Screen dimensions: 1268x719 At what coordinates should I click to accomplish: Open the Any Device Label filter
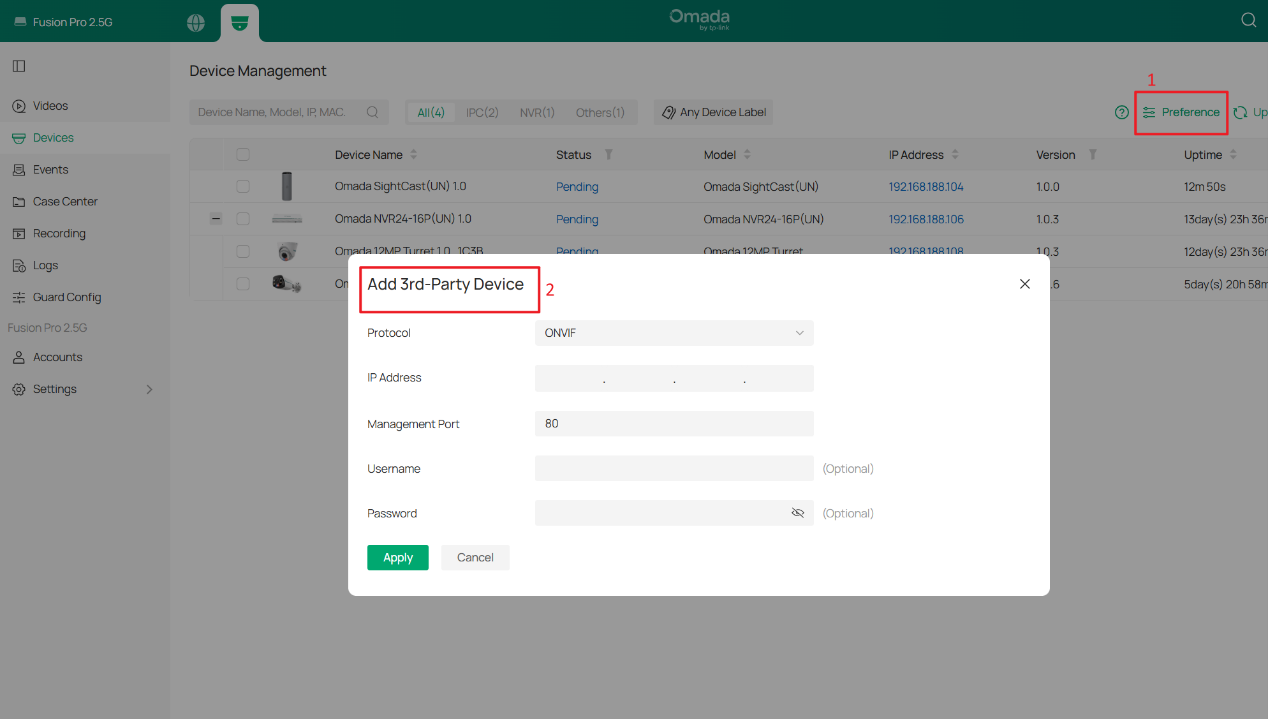point(714,112)
